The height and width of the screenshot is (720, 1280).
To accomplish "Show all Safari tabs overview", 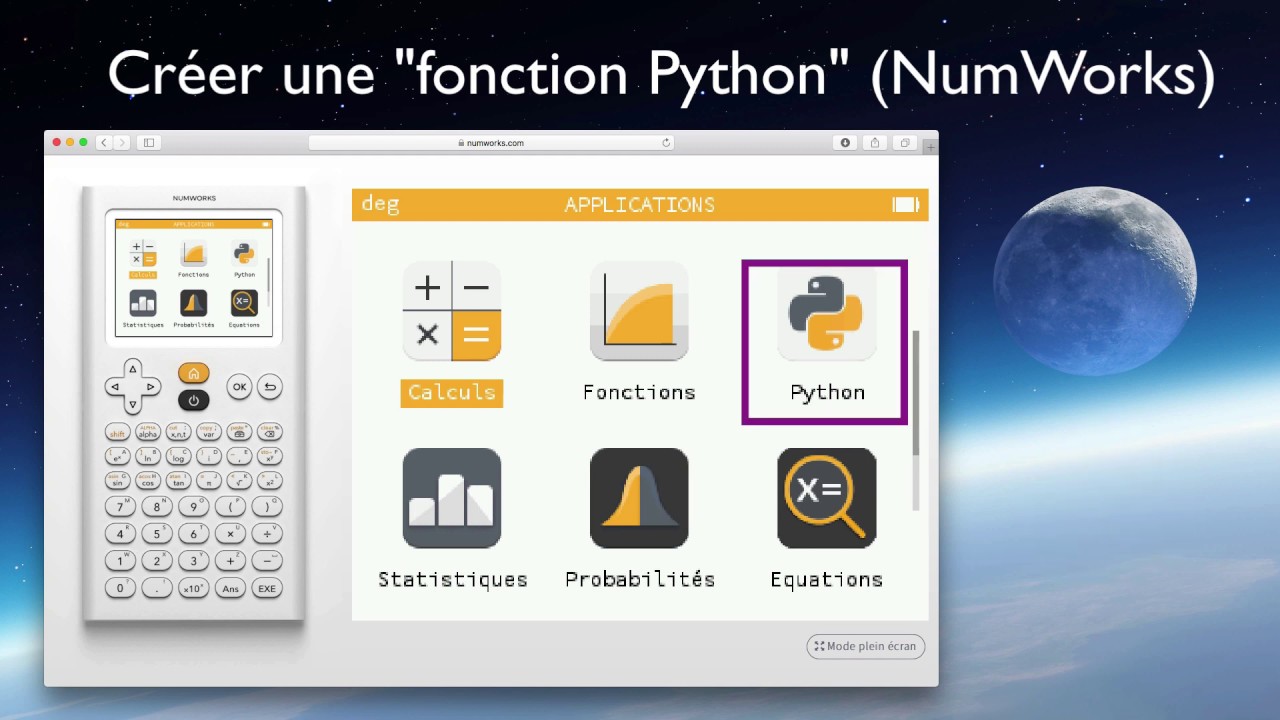I will (905, 143).
